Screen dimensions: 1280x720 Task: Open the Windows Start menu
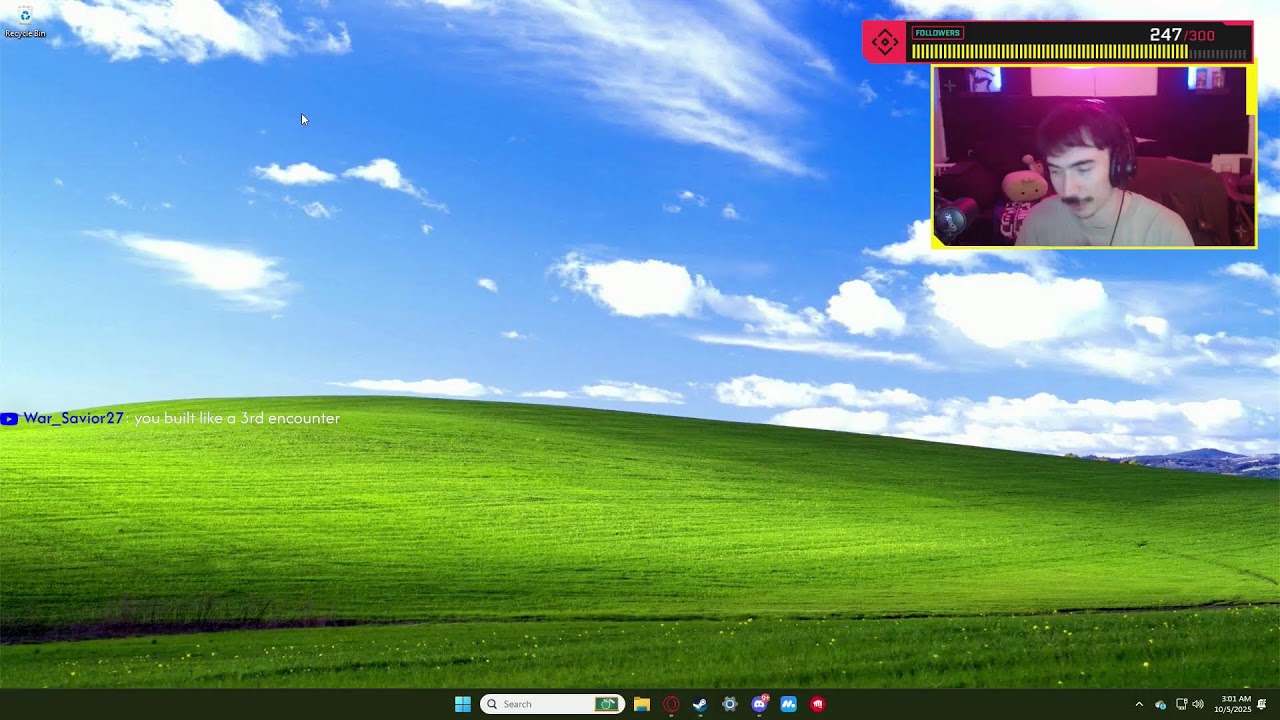pyautogui.click(x=463, y=704)
